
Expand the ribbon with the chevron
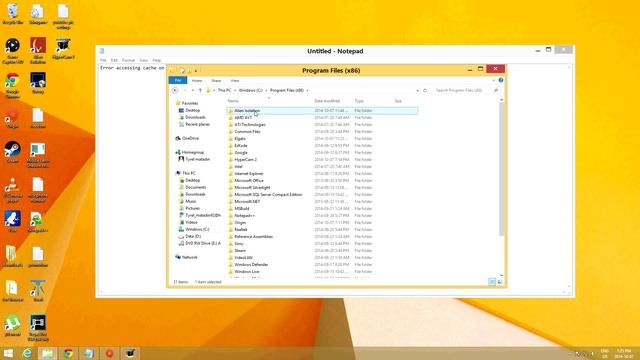click(493, 80)
